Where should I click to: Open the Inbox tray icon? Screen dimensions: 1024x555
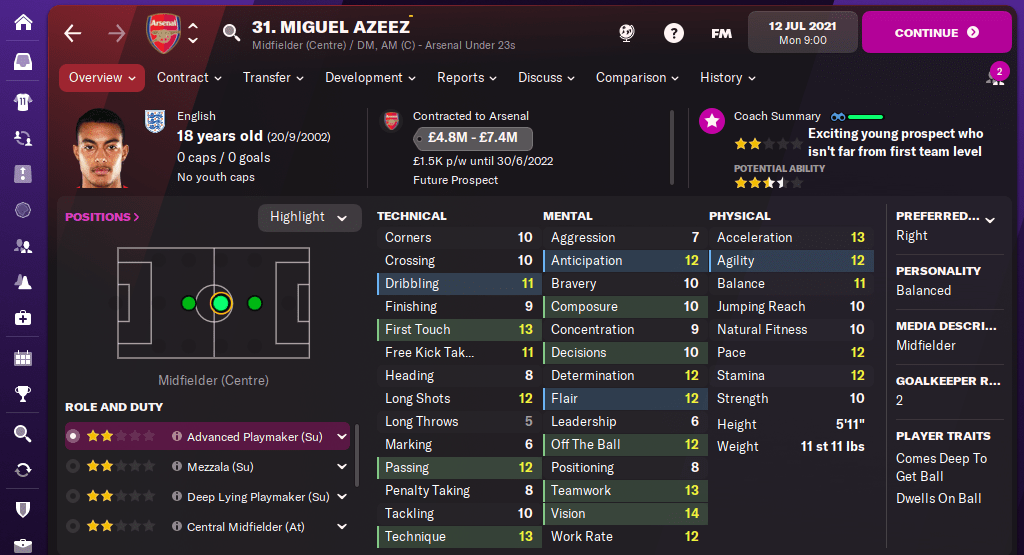click(x=23, y=62)
